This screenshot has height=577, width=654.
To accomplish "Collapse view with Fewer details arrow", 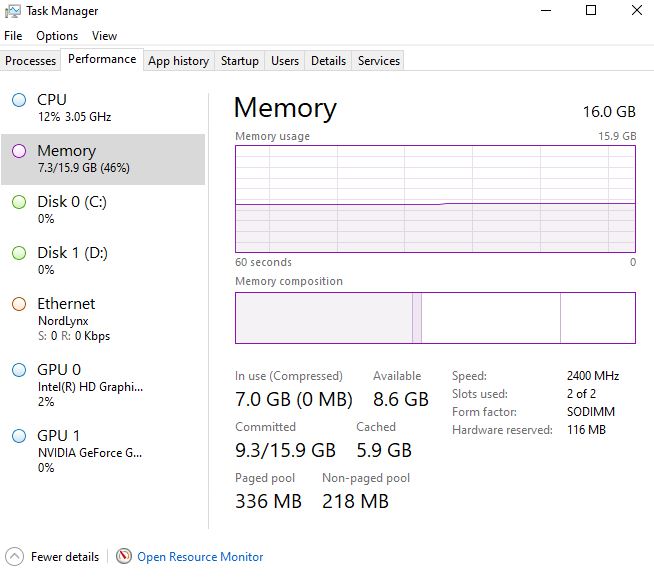I will point(14,557).
